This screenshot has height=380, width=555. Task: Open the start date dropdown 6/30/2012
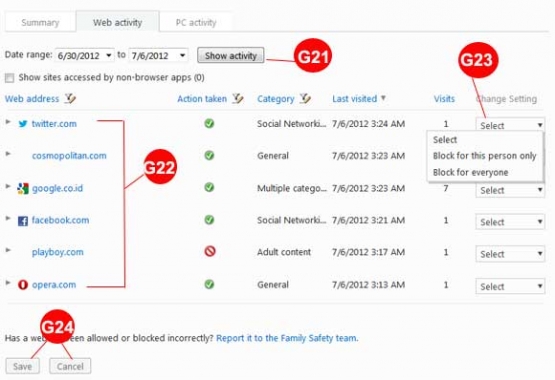point(85,56)
